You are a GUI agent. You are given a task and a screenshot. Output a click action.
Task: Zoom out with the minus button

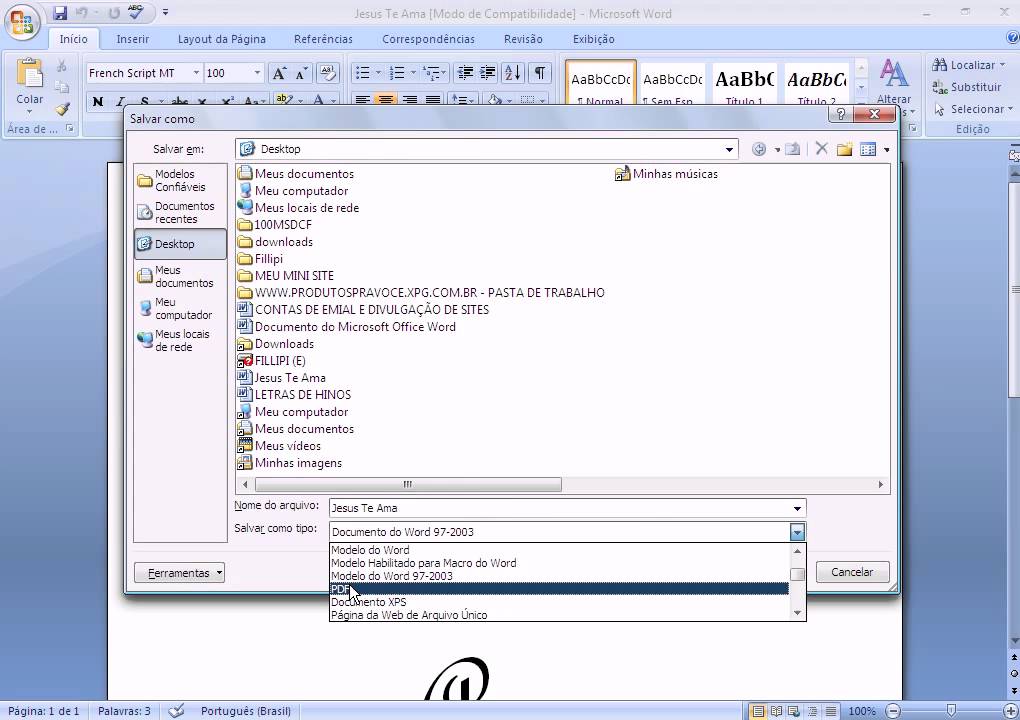894,711
